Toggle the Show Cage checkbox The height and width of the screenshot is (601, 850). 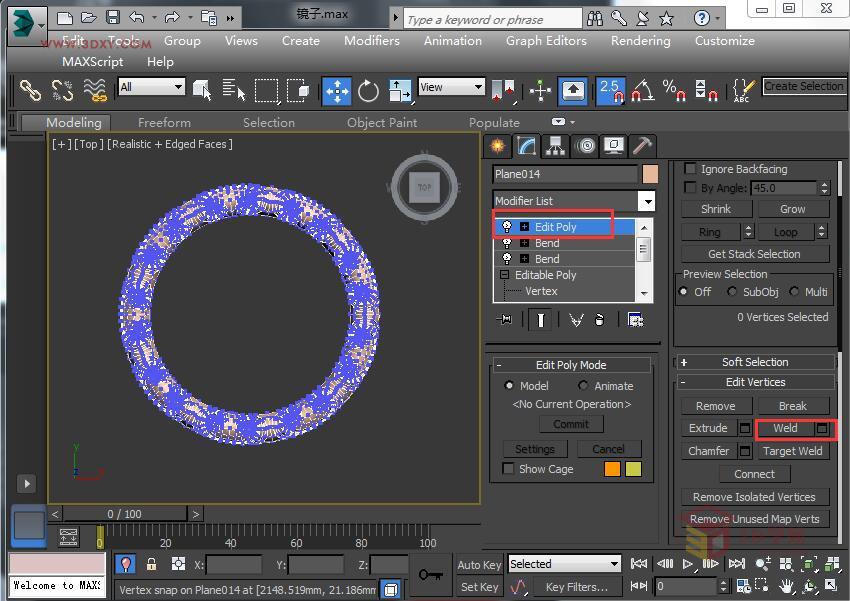[508, 468]
